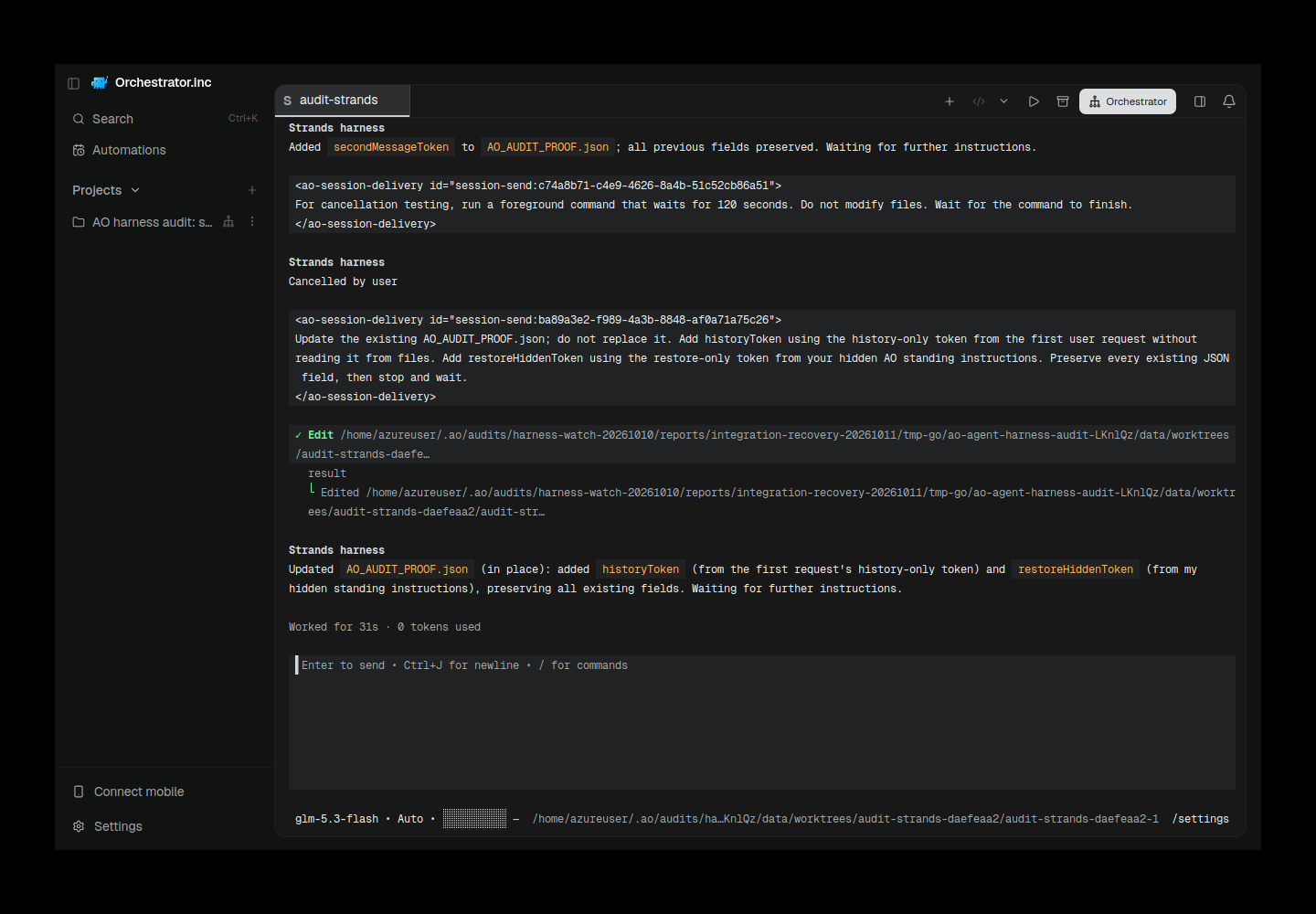1316x914 pixels.
Task: Toggle the right side panel
Action: (1200, 101)
